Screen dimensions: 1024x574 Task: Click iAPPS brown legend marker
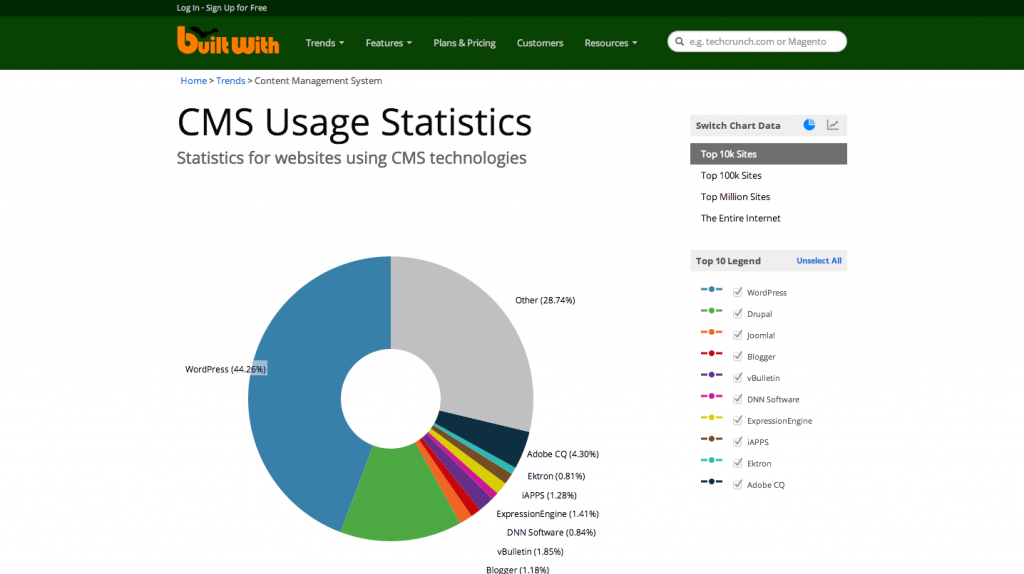(x=711, y=439)
